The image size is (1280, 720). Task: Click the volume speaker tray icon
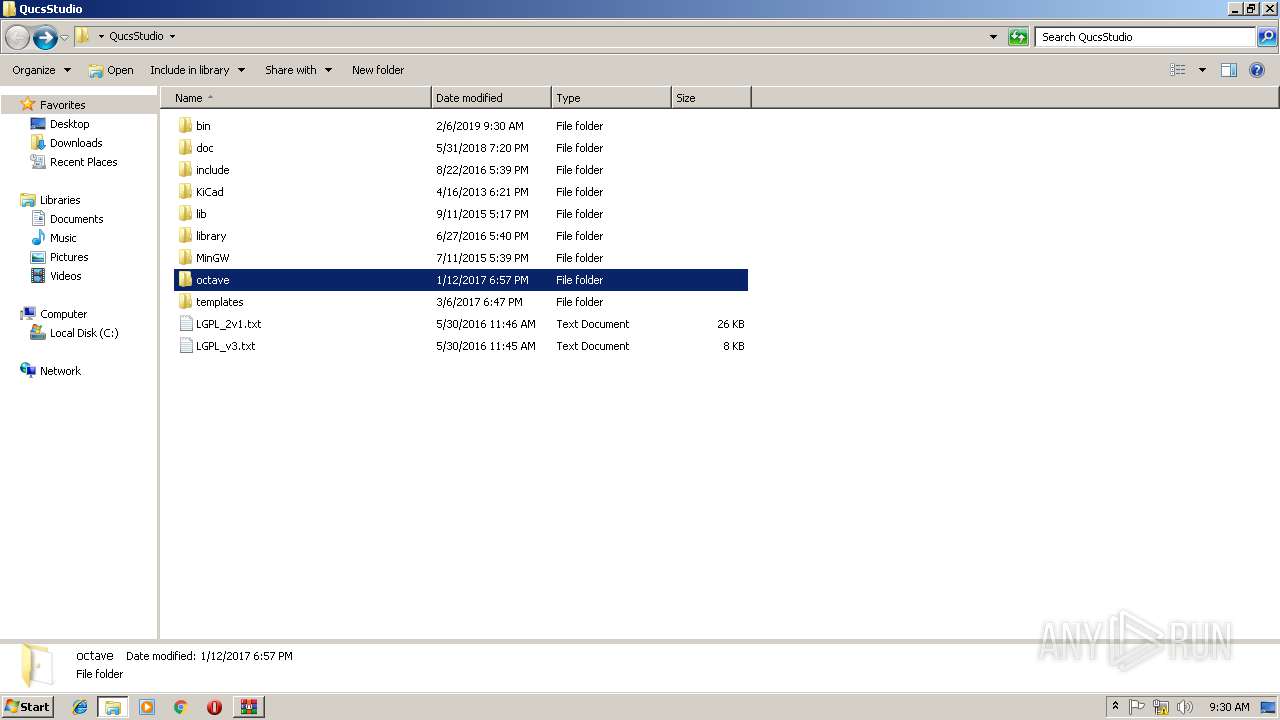pos(1185,707)
